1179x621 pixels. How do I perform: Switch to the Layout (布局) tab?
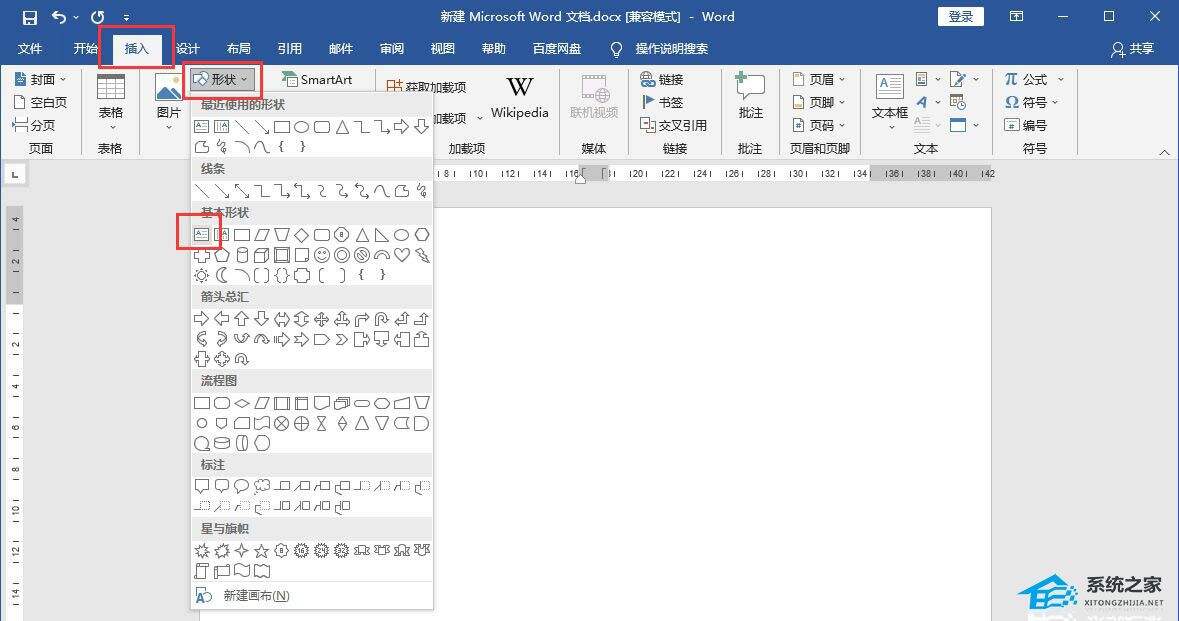point(238,48)
